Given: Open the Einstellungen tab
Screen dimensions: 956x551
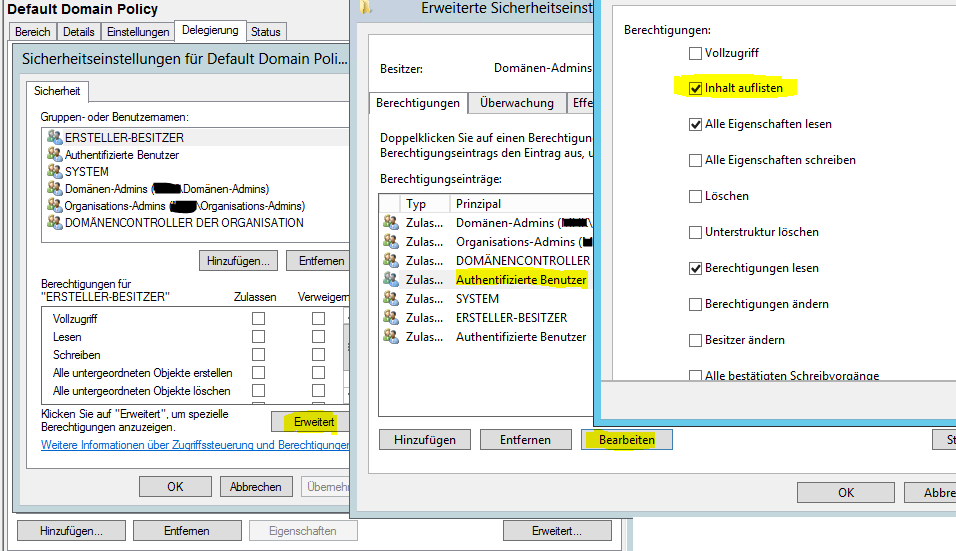Looking at the screenshot, I should point(138,32).
